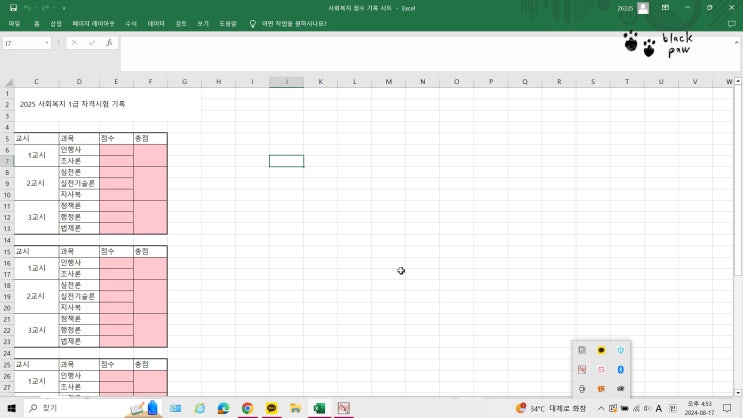Click the Enter checkmark formula bar icon
The height and width of the screenshot is (418, 743).
point(91,43)
